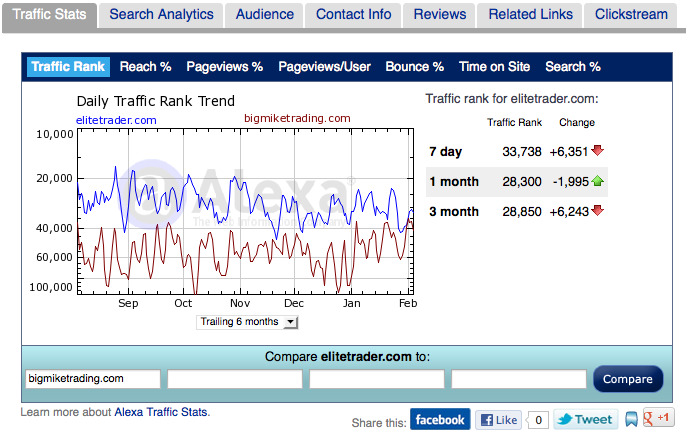Click the bigmiketrading.com chart legend label
This screenshot has width=688, height=434.
point(297,118)
